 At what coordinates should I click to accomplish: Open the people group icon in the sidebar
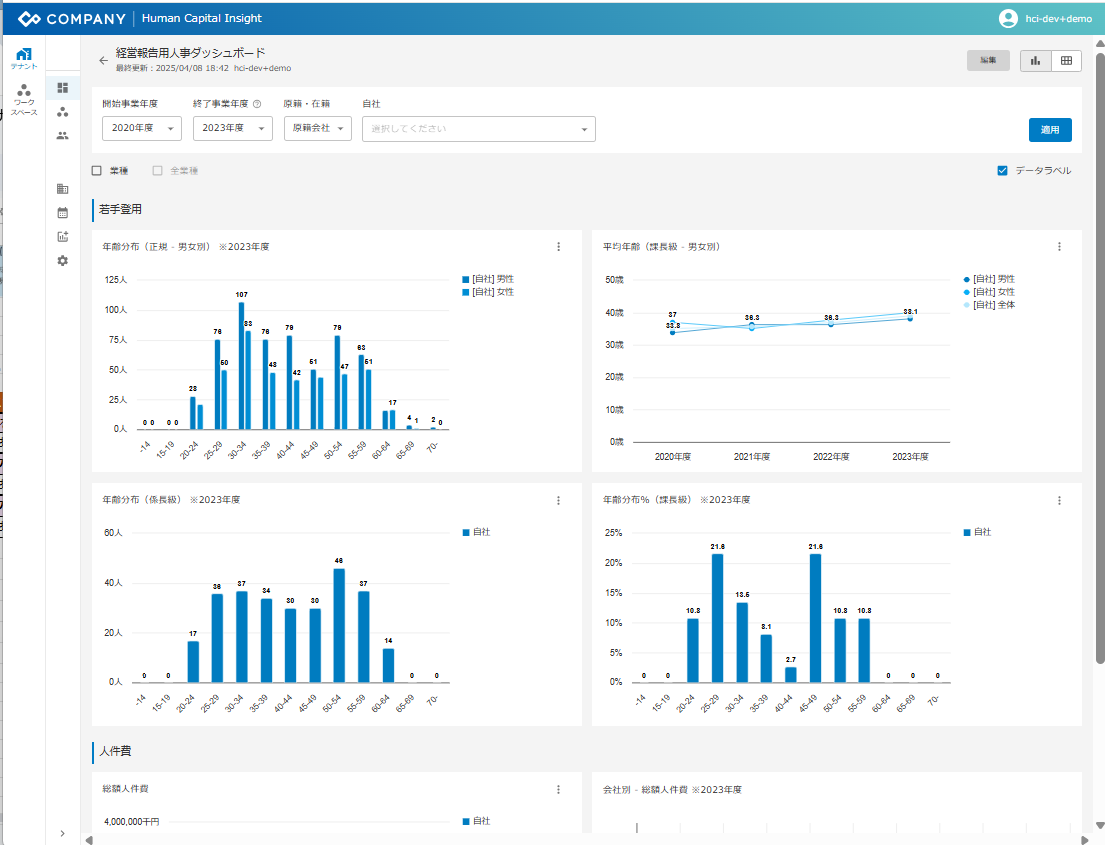(x=63, y=135)
